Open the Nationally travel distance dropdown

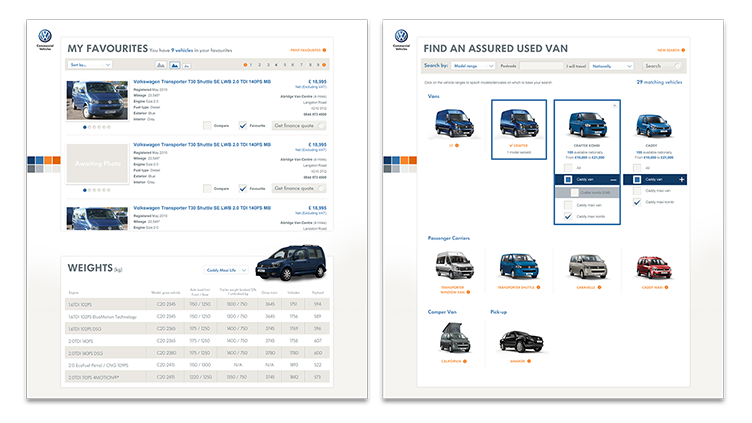(611, 66)
